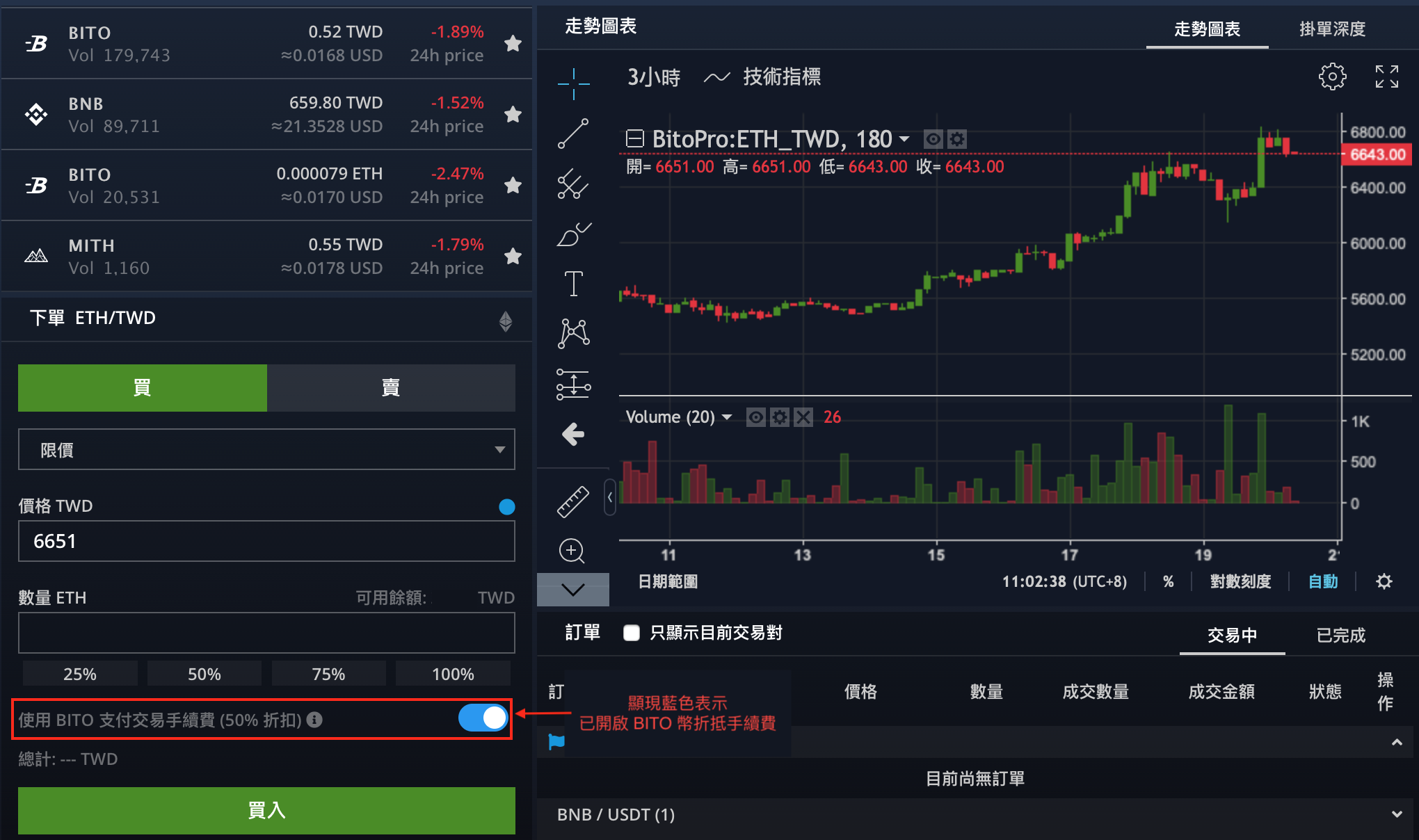Screen dimensions: 1419x840
Task: Click the zoom in magnifier tool
Action: click(572, 551)
